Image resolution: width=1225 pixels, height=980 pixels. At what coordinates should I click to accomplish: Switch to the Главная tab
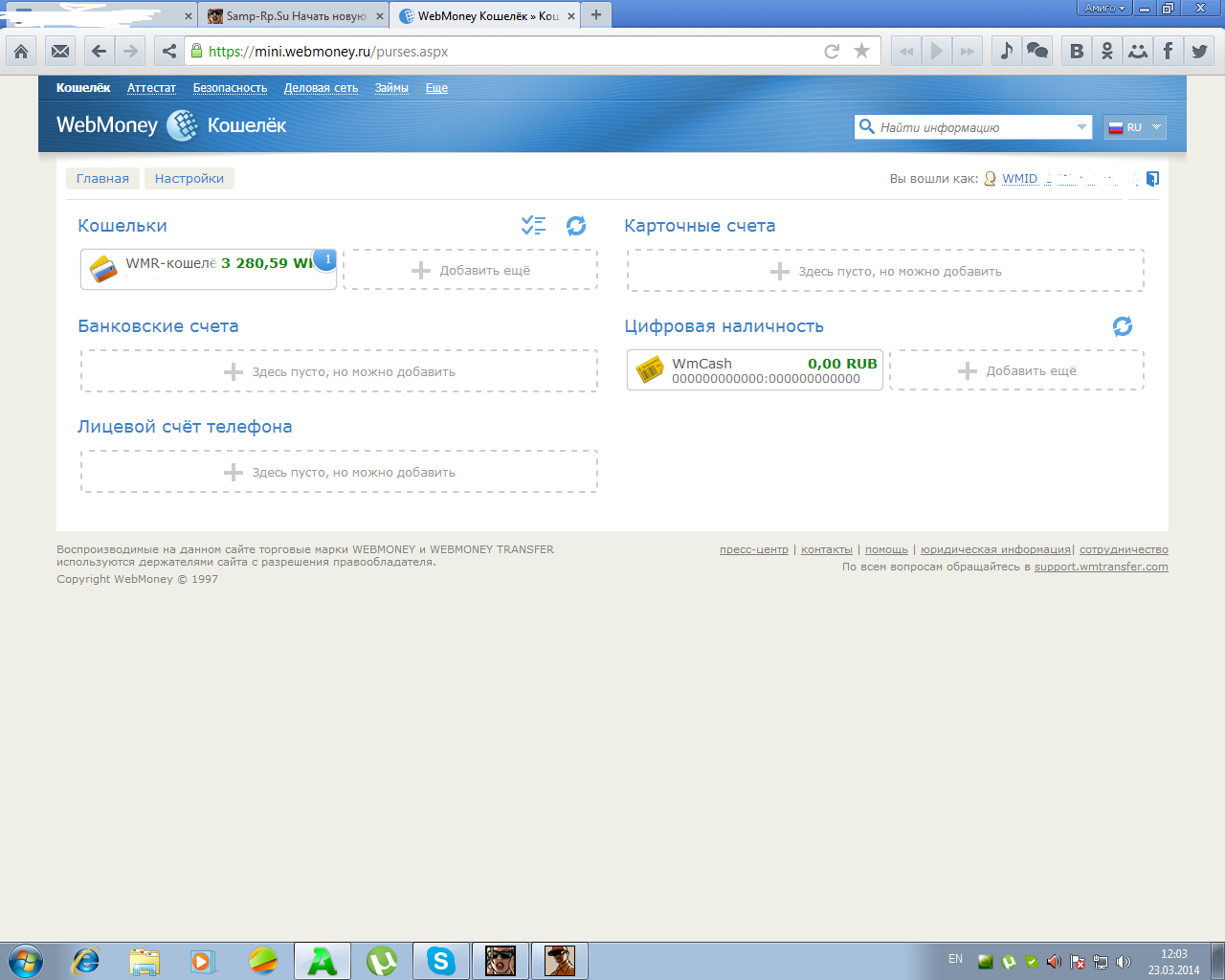click(102, 178)
